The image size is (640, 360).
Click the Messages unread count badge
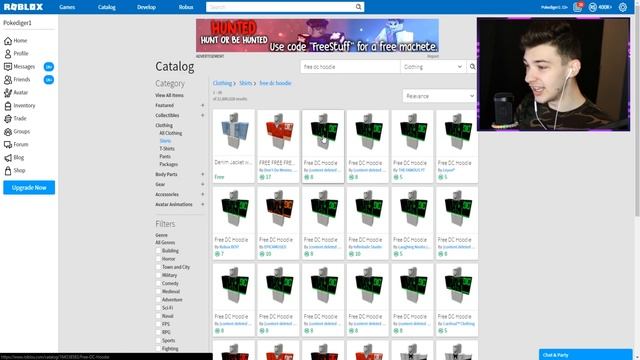pos(49,67)
